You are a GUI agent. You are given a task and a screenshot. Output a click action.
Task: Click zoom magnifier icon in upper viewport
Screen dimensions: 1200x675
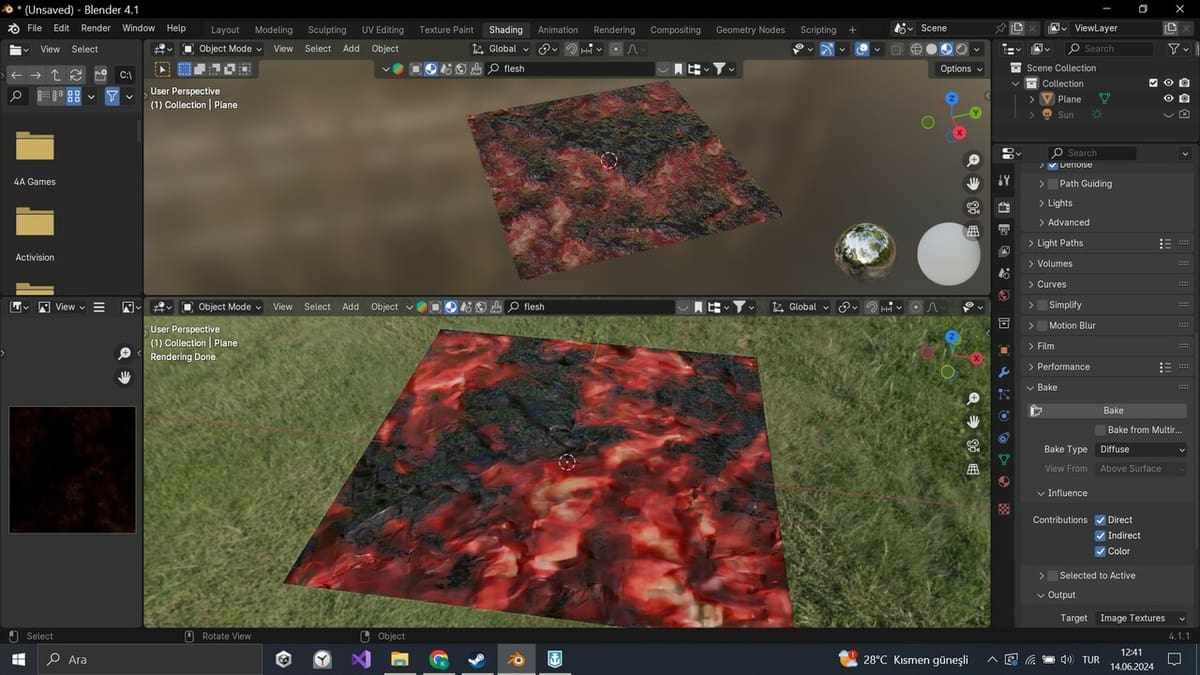973,161
